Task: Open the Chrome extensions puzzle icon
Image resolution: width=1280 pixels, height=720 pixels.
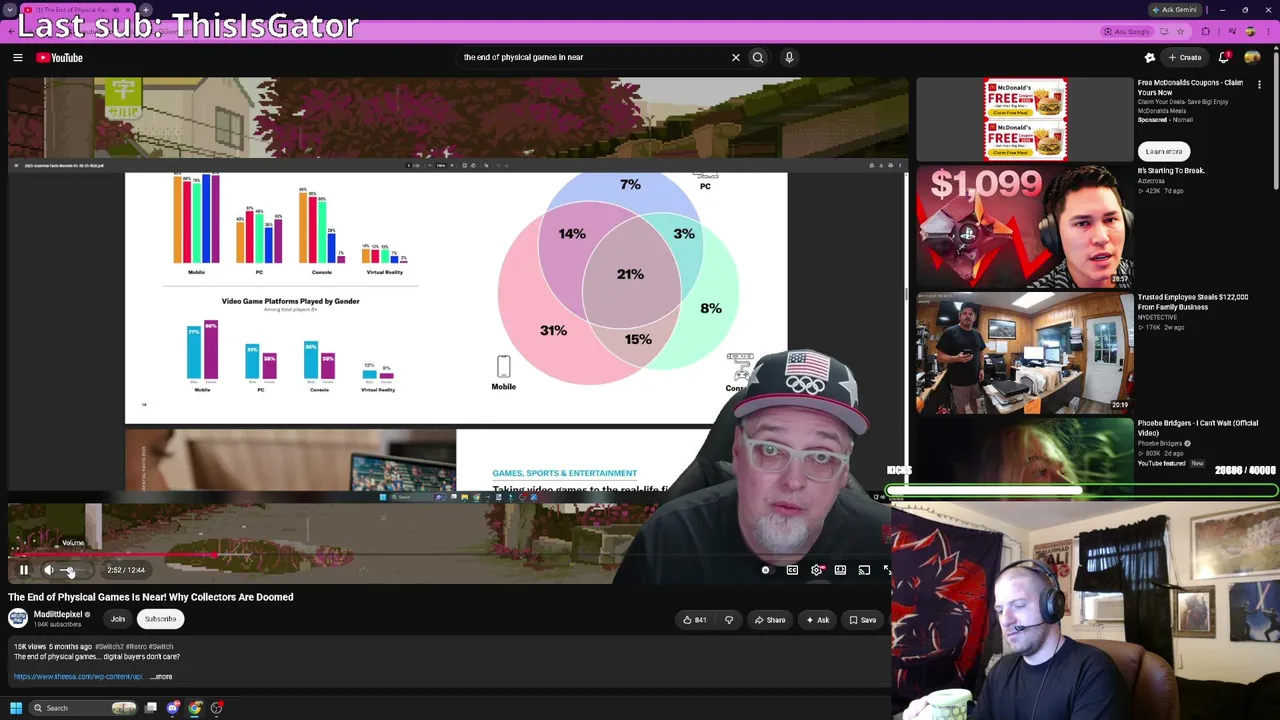Action: click(1206, 32)
